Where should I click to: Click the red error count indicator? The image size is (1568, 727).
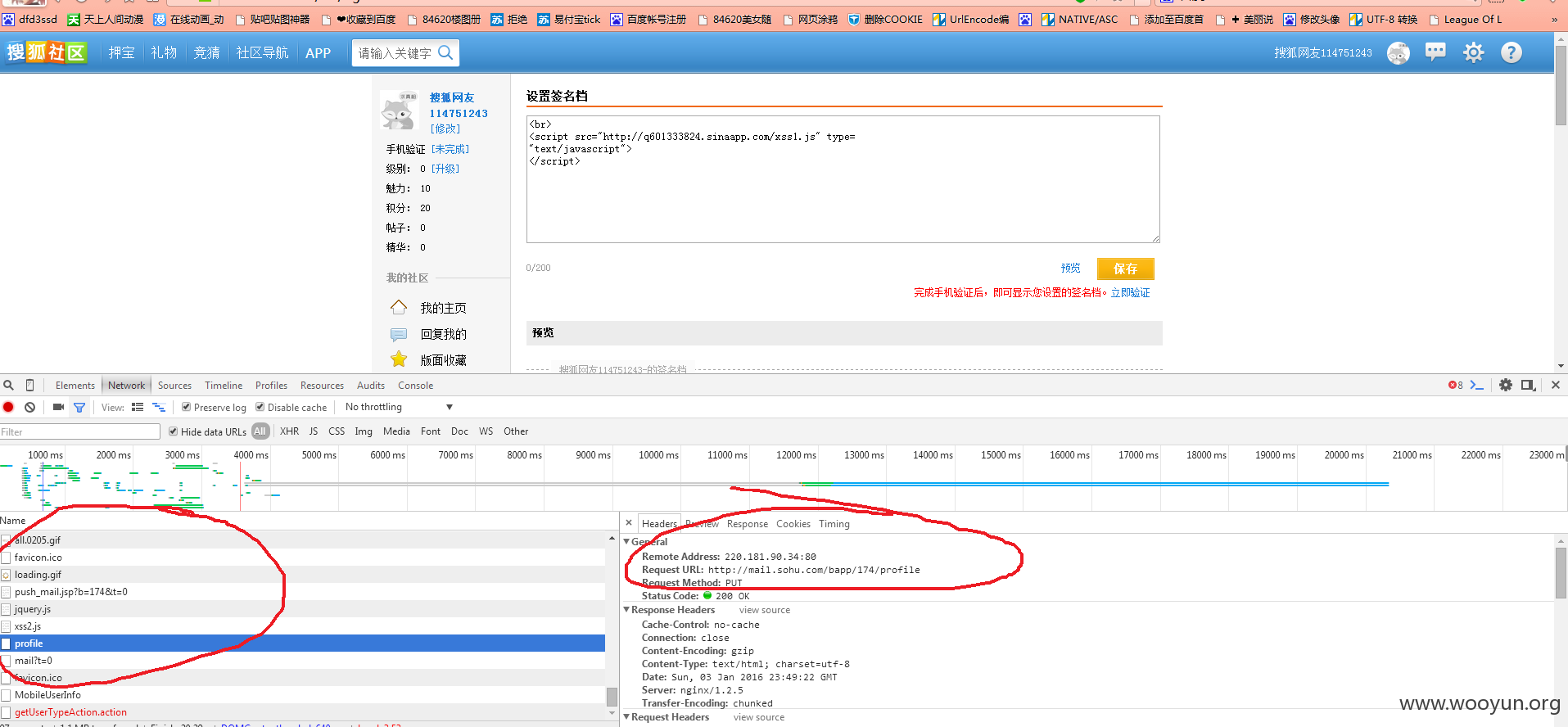tap(1455, 385)
